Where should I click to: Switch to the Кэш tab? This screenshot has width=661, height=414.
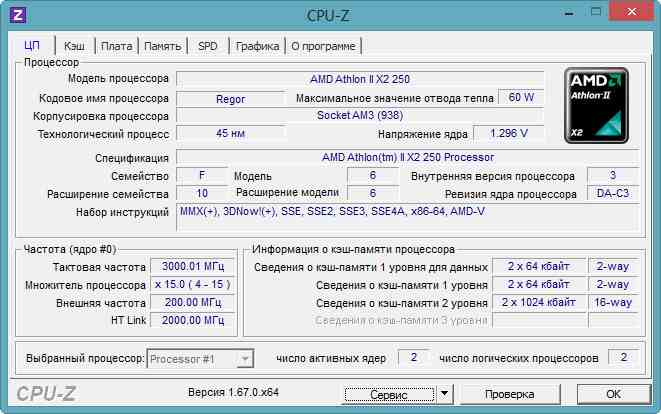pos(74,46)
